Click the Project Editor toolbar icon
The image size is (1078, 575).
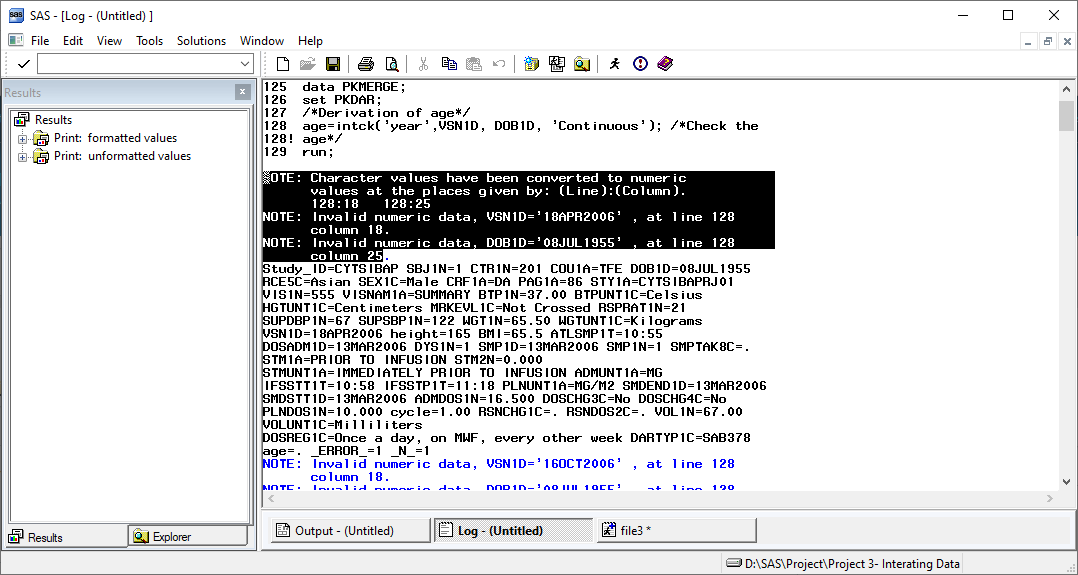557,64
